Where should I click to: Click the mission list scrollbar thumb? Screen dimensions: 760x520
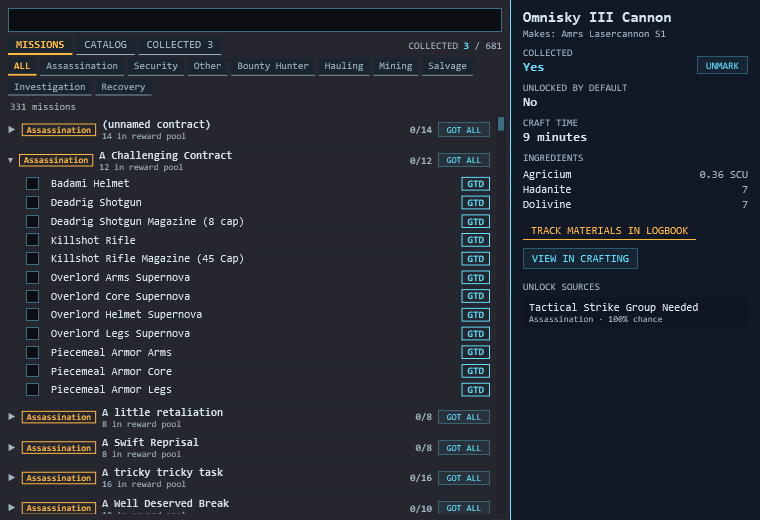pyautogui.click(x=501, y=124)
